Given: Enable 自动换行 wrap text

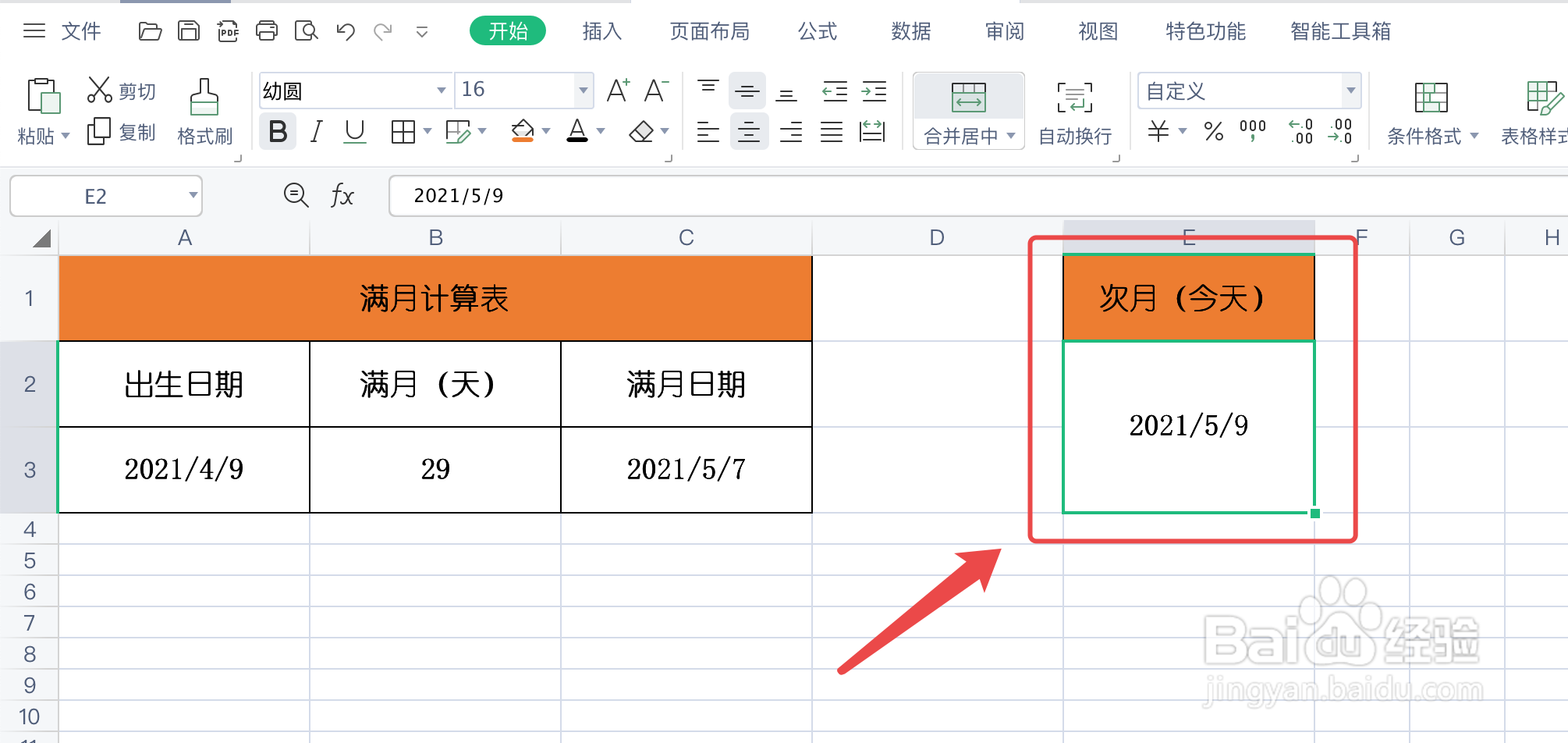Looking at the screenshot, I should click(1074, 112).
